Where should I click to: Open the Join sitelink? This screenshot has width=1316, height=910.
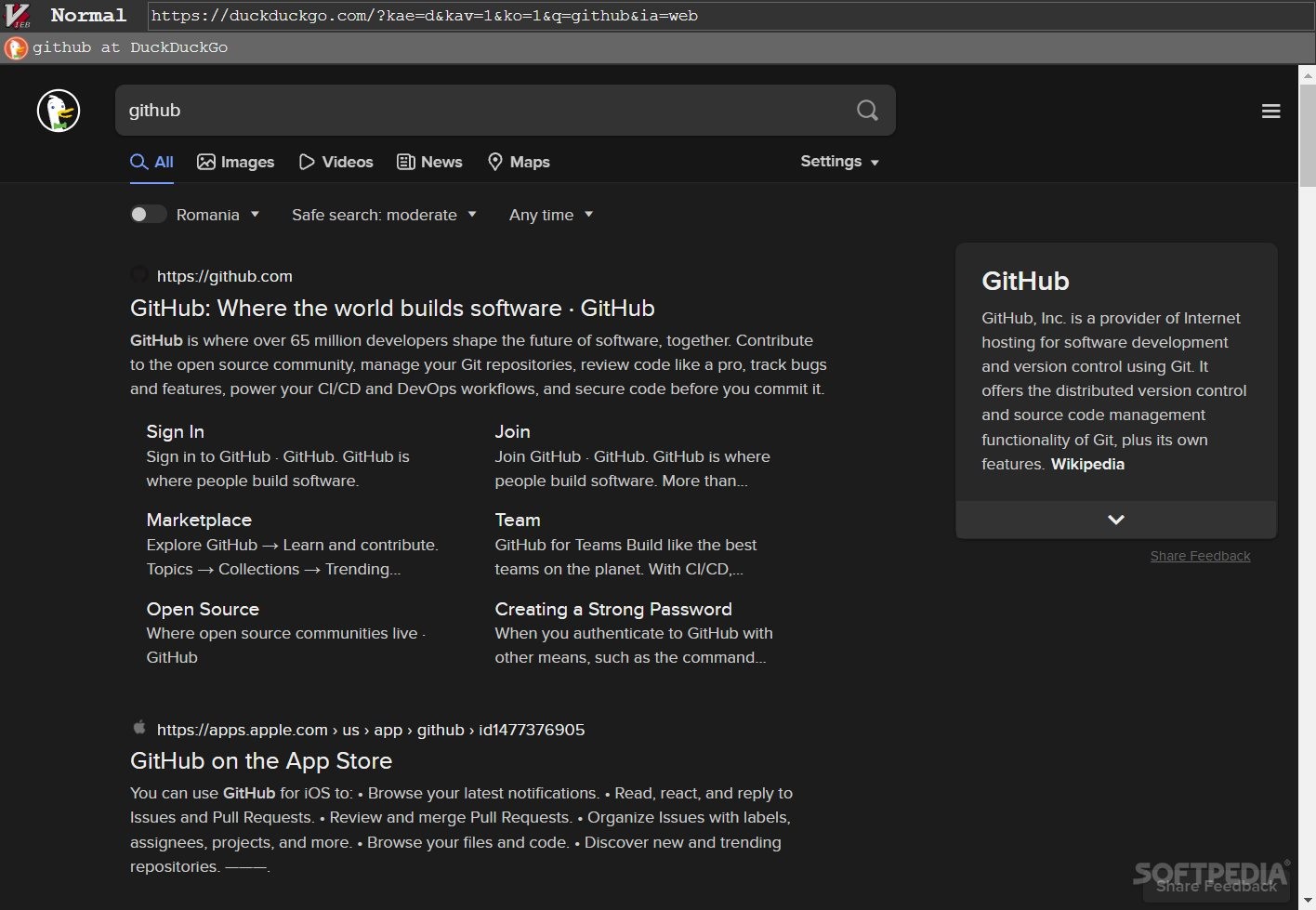(x=512, y=431)
